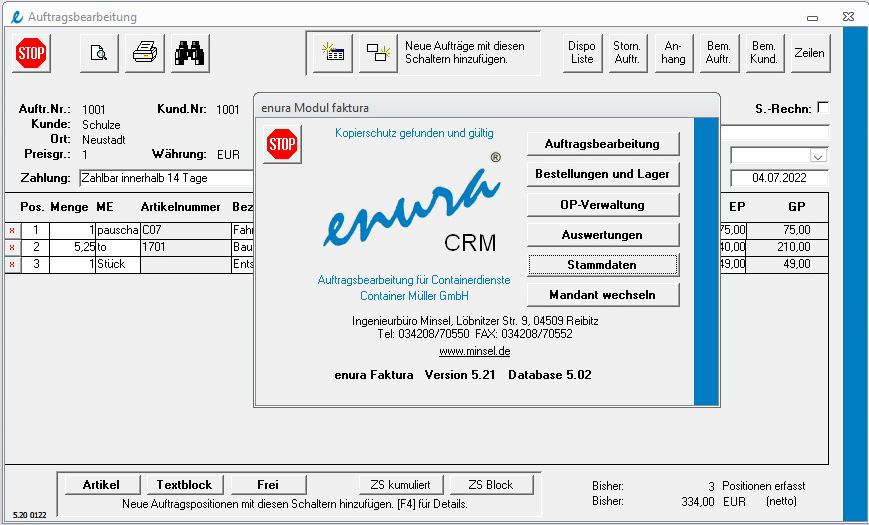The width and height of the screenshot is (869, 525).
Task: Add position via Artikel button
Action: [101, 485]
